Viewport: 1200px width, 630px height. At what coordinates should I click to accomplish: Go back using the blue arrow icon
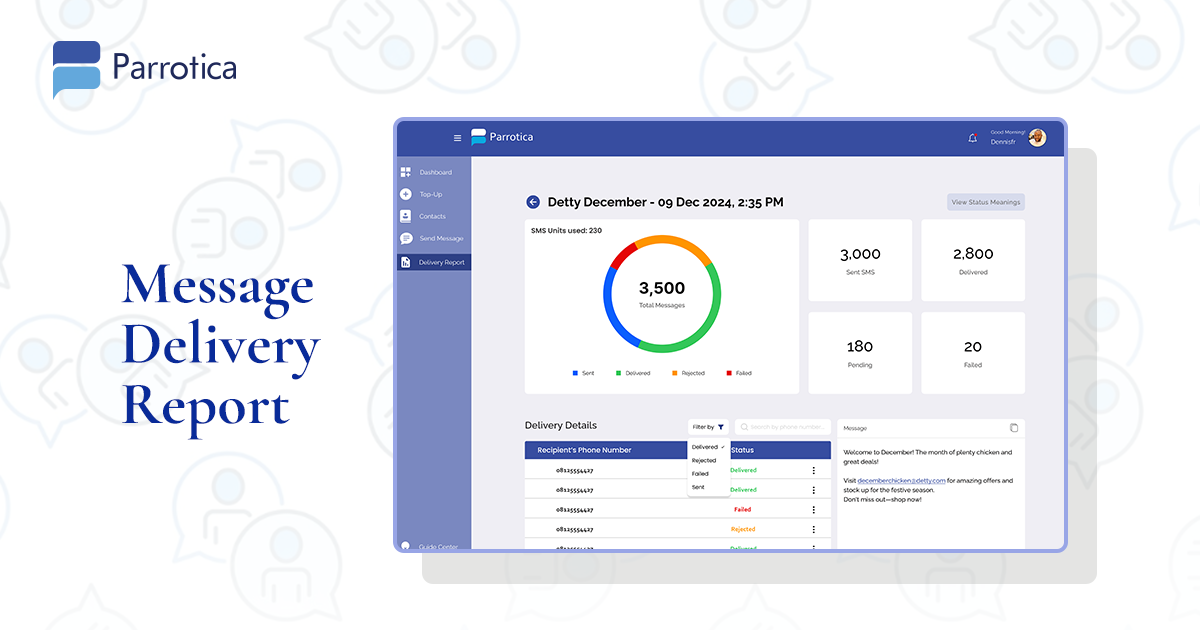click(533, 202)
